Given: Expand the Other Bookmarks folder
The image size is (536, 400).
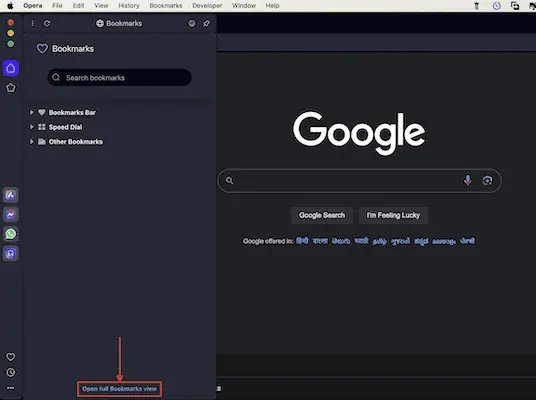Looking at the screenshot, I should point(32,142).
